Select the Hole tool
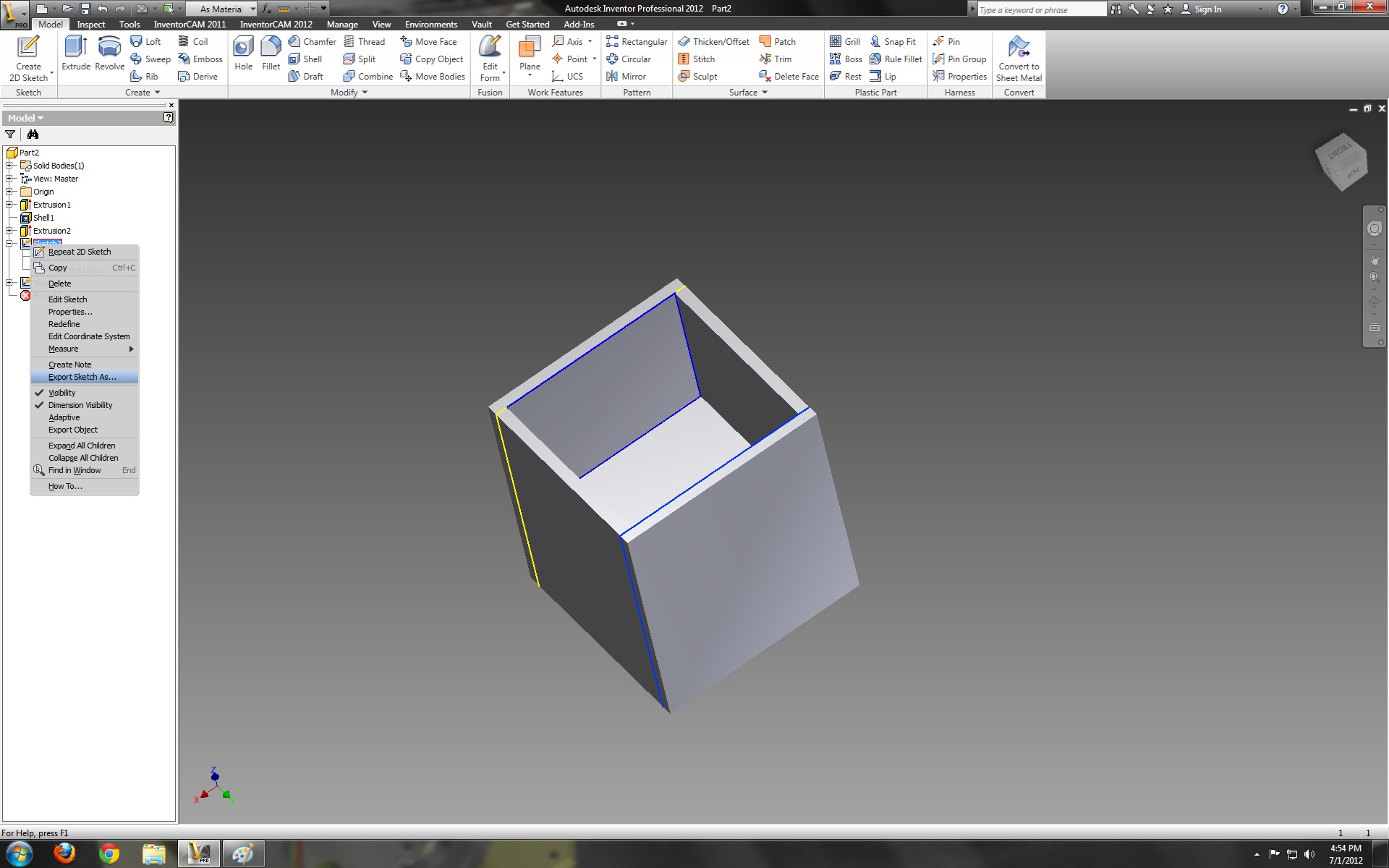 tap(244, 54)
